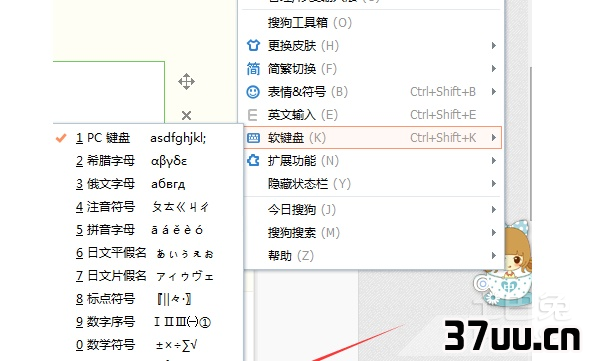Click the ァィゥヴェ katakana sample
Image resolution: width=593 pixels, height=361 pixels.
(185, 277)
